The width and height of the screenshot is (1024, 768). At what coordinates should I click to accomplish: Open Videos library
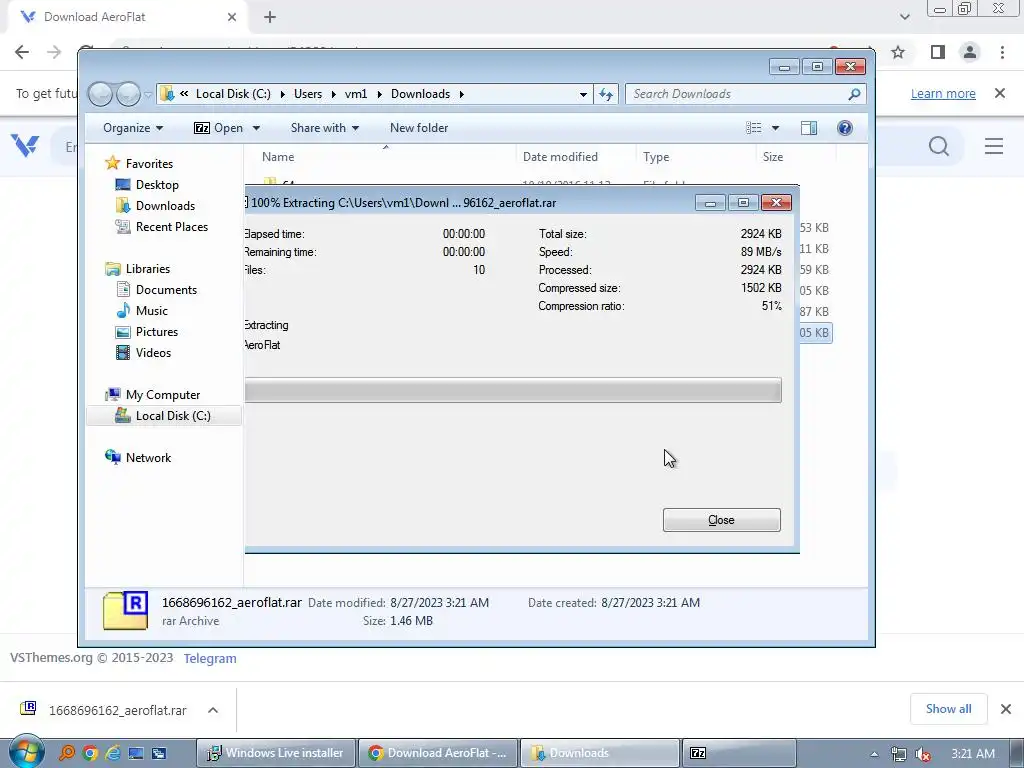[153, 353]
